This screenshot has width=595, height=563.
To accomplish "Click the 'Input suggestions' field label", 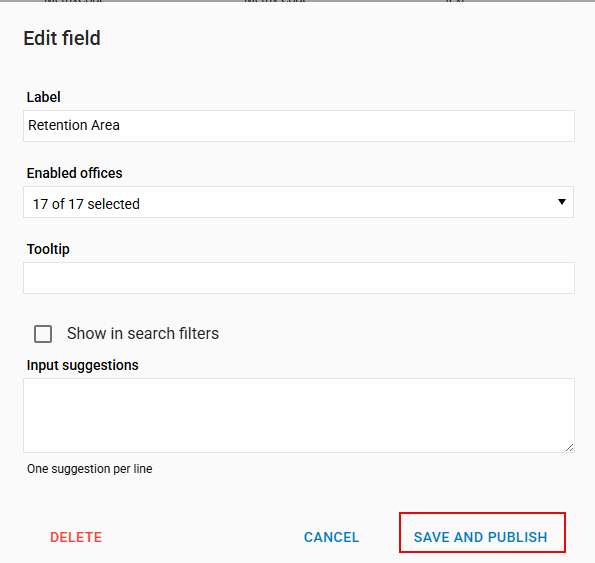I will coord(82,365).
